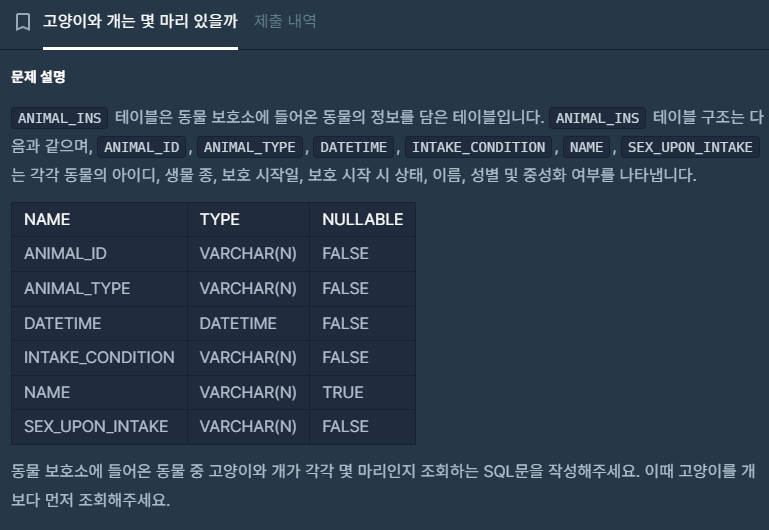Open the 제출 내역 tab
Viewport: 769px width, 530px height.
tap(285, 21)
